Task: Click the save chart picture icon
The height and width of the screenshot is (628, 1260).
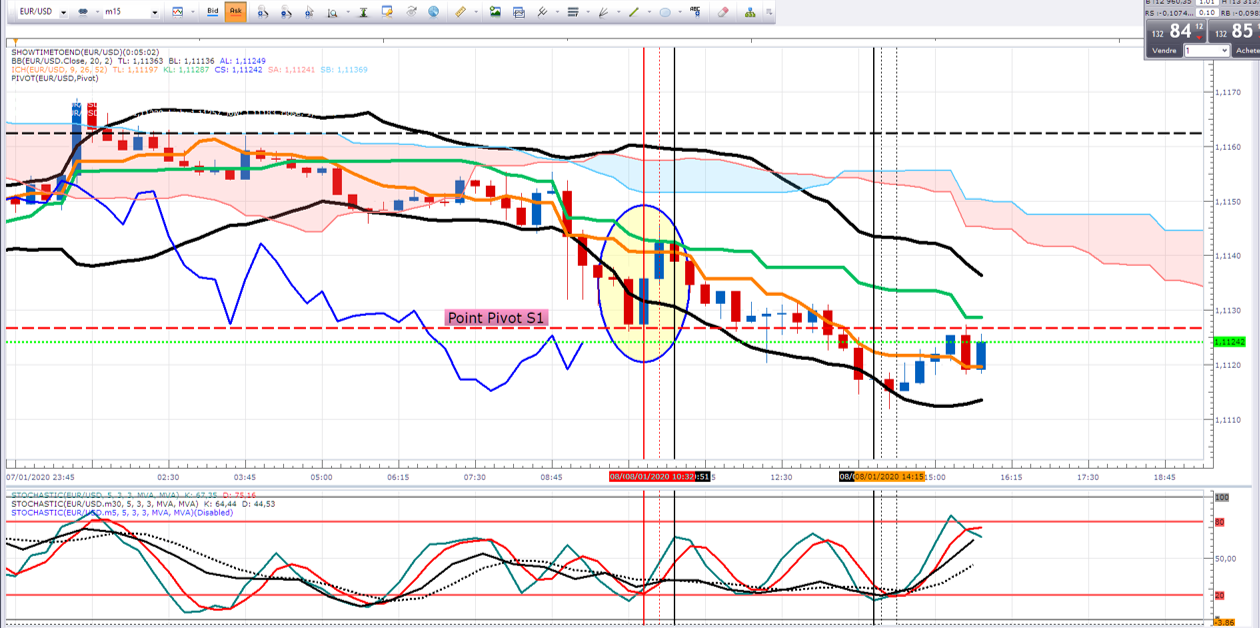Action: pos(495,12)
